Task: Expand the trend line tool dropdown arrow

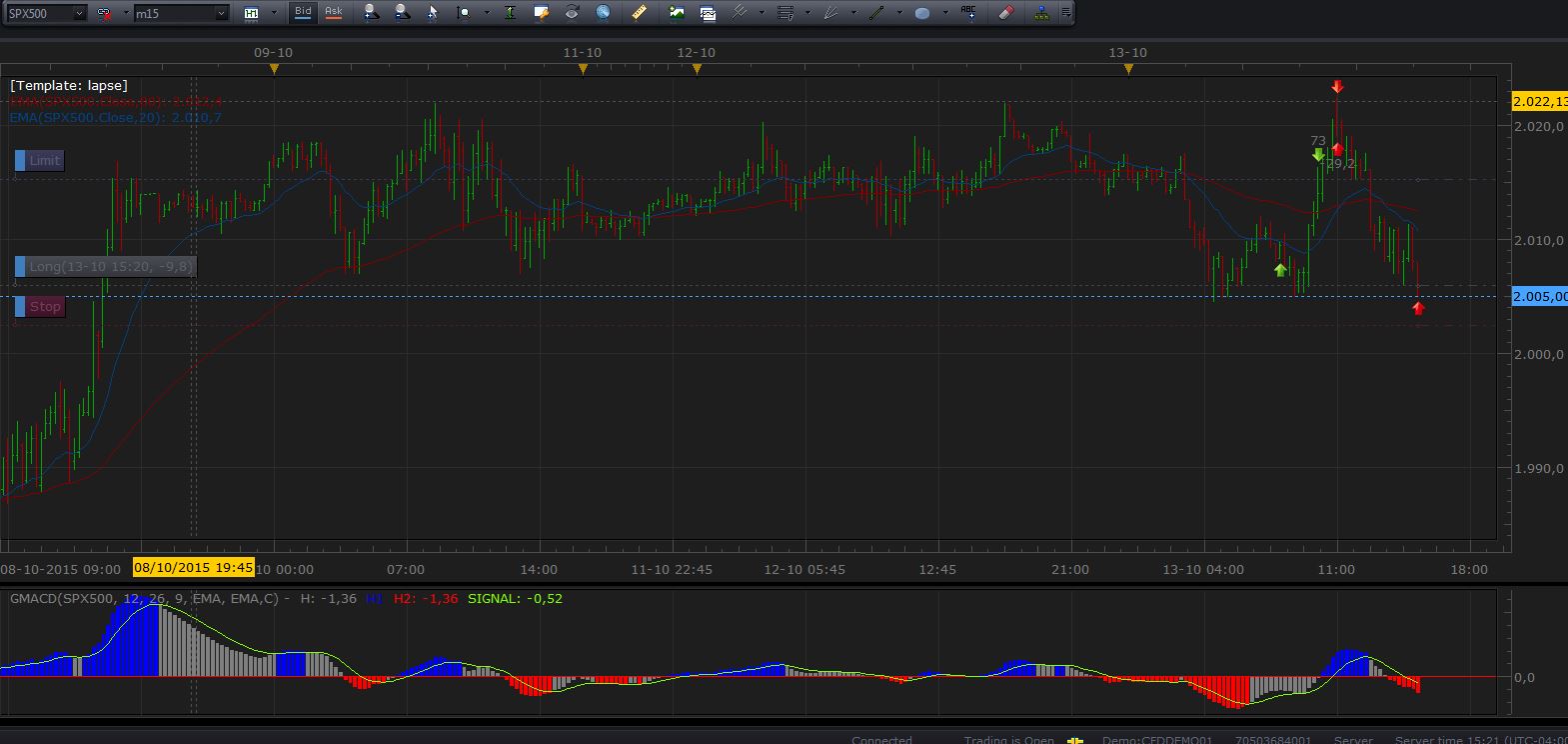Action: 898,13
